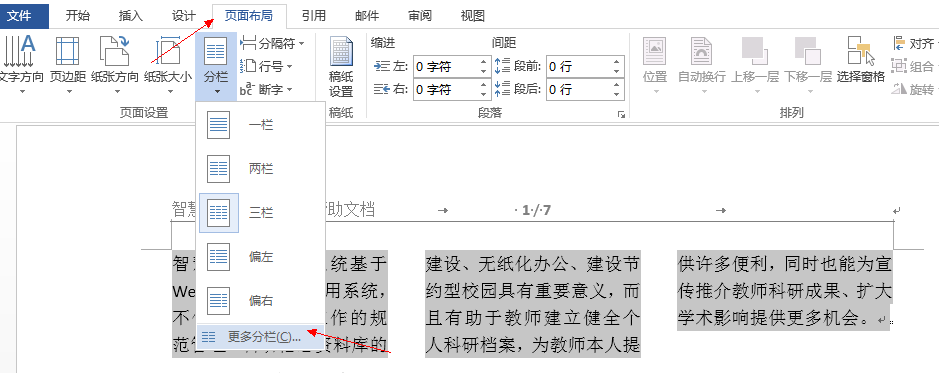This screenshot has height=373, width=939.
Task: Open the 文件 file tab
Action: pyautogui.click(x=20, y=16)
